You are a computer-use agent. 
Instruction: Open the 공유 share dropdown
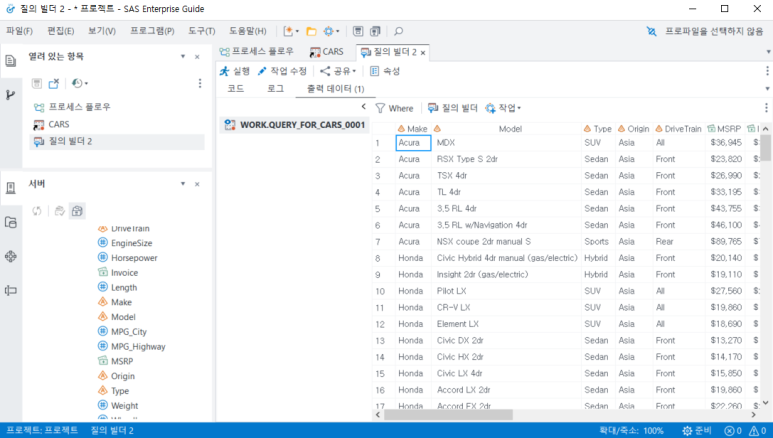(x=338, y=71)
